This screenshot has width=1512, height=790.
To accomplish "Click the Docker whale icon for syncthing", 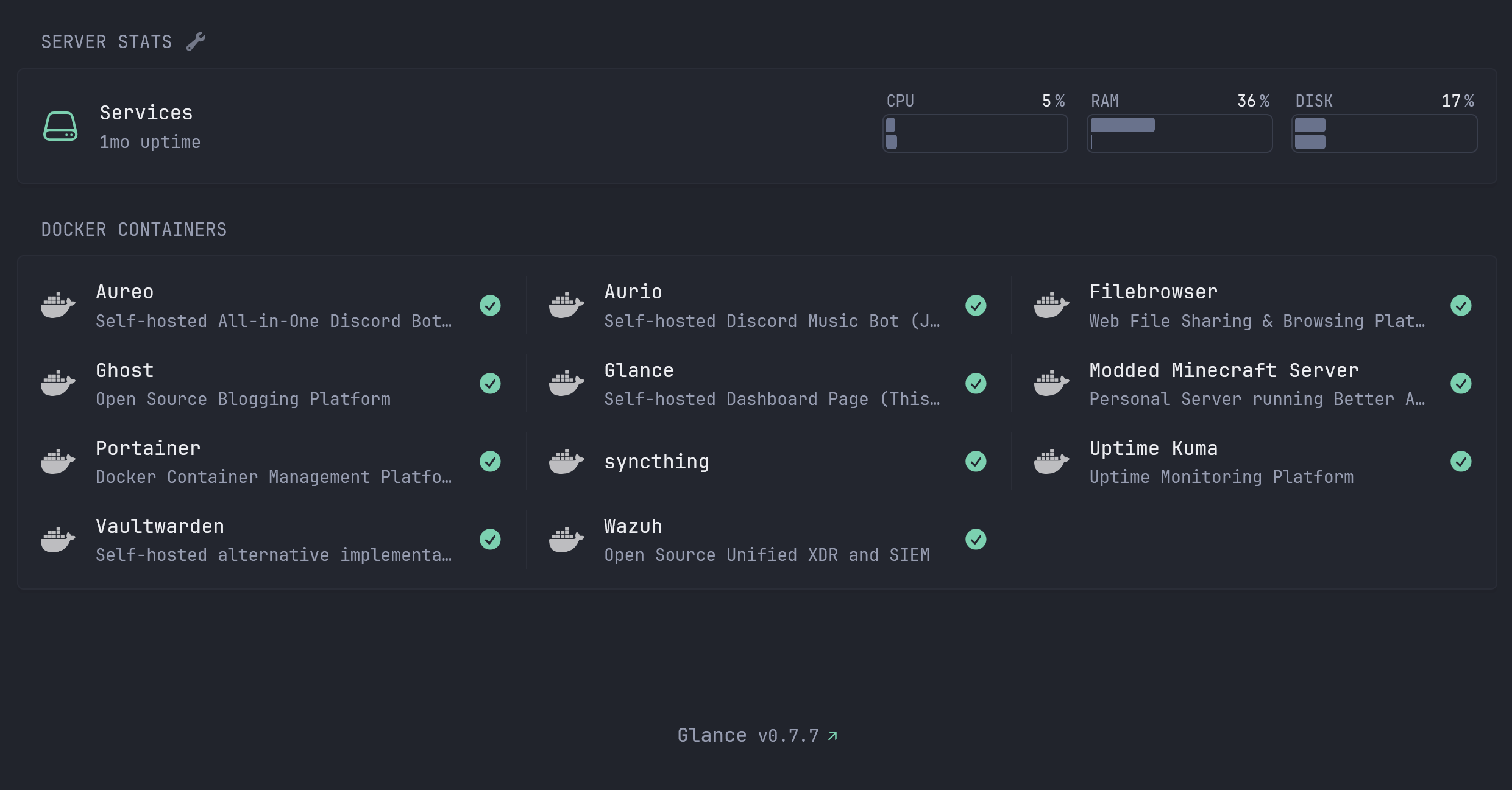I will (566, 461).
